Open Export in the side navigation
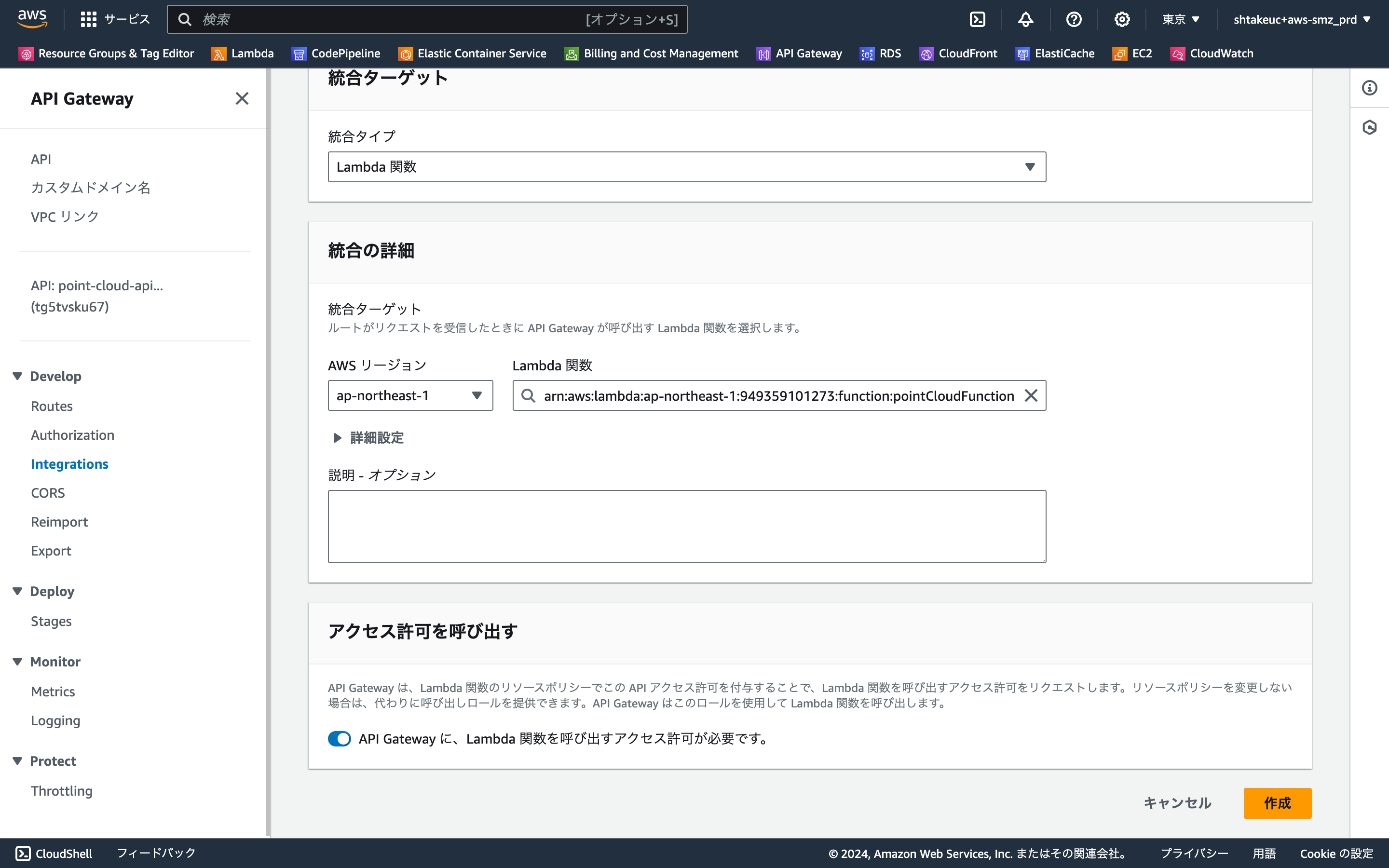This screenshot has height=868, width=1389. pos(51,551)
